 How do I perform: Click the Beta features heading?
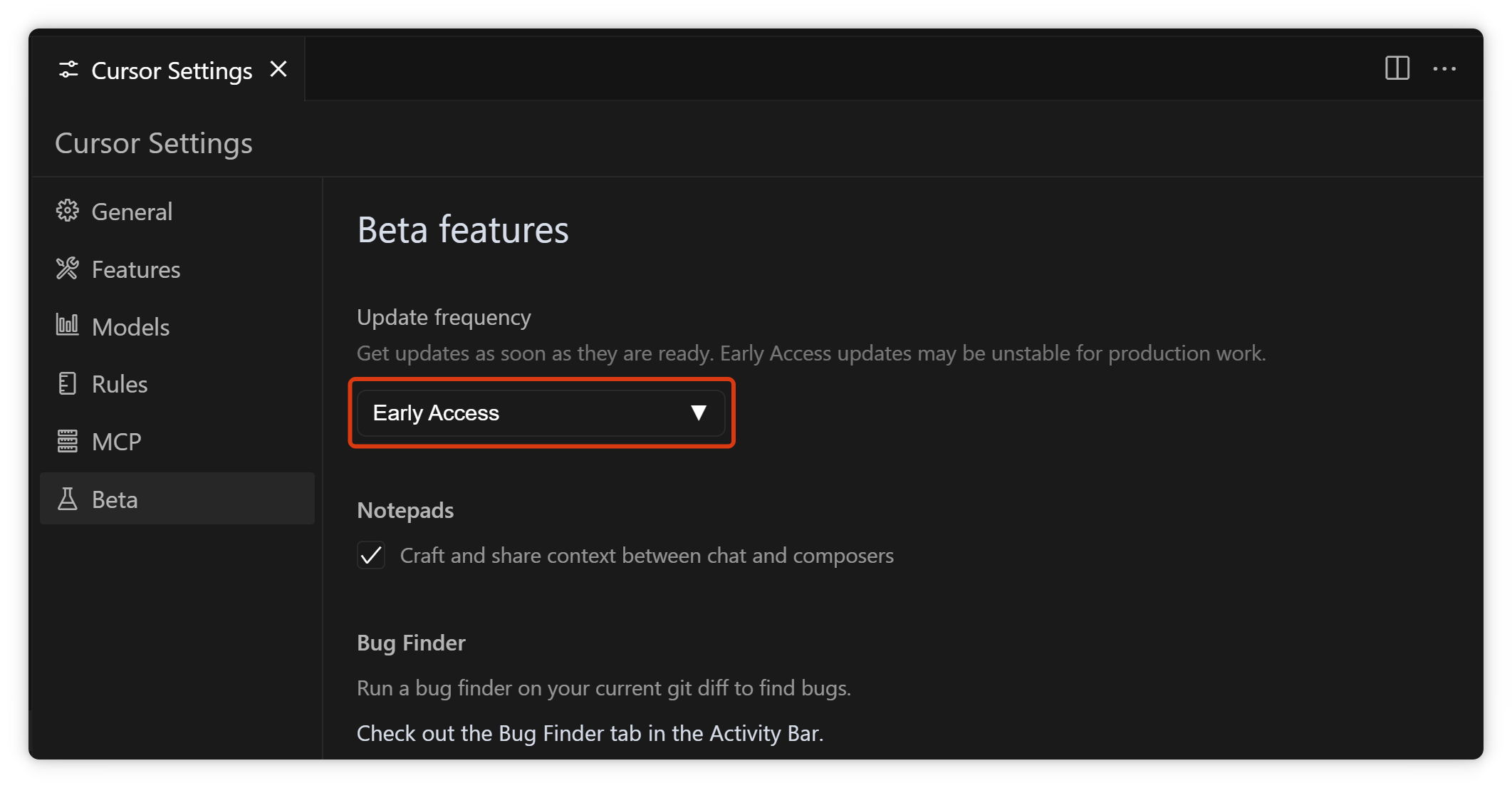[x=463, y=229]
